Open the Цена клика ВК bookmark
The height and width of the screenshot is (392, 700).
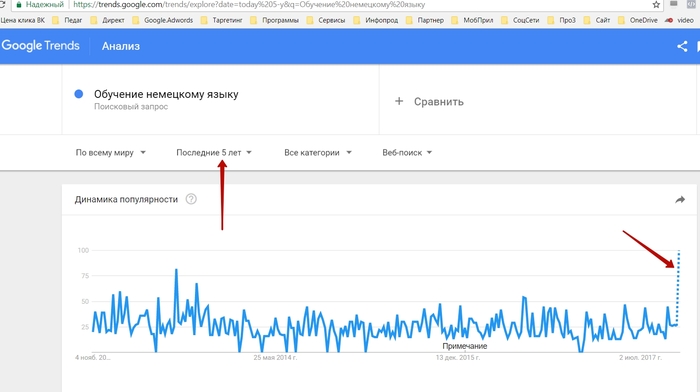(22, 20)
